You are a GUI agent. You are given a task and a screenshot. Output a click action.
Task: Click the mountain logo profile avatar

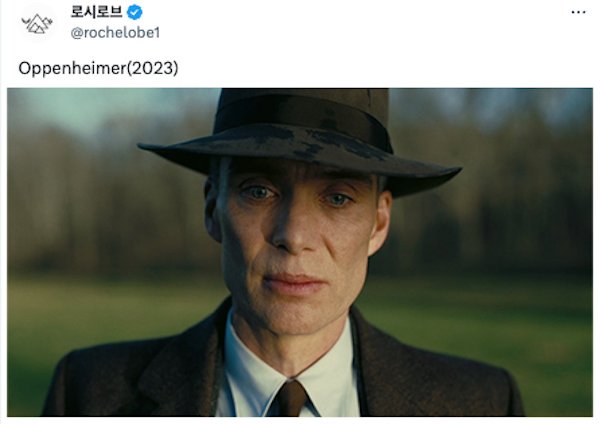pyautogui.click(x=37, y=23)
